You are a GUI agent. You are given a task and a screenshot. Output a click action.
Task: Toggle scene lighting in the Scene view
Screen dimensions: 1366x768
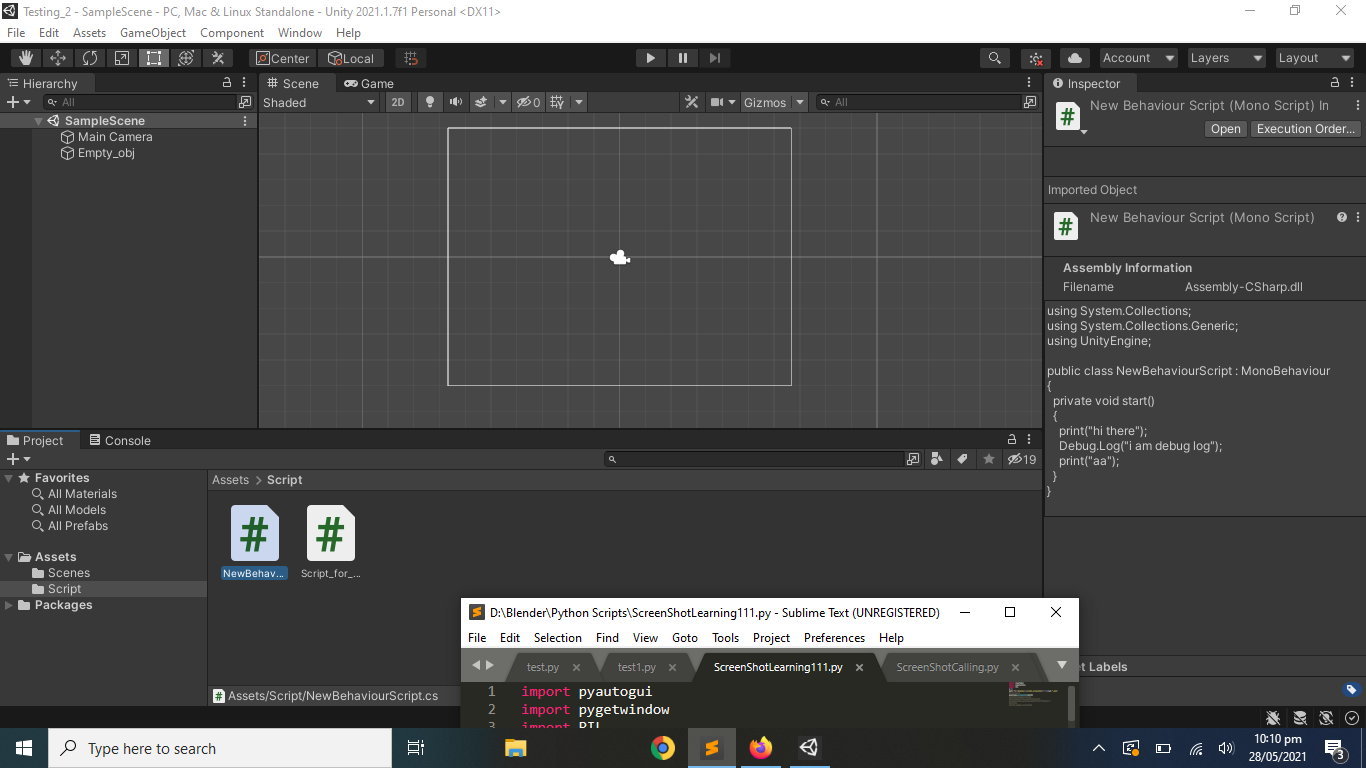(x=429, y=101)
